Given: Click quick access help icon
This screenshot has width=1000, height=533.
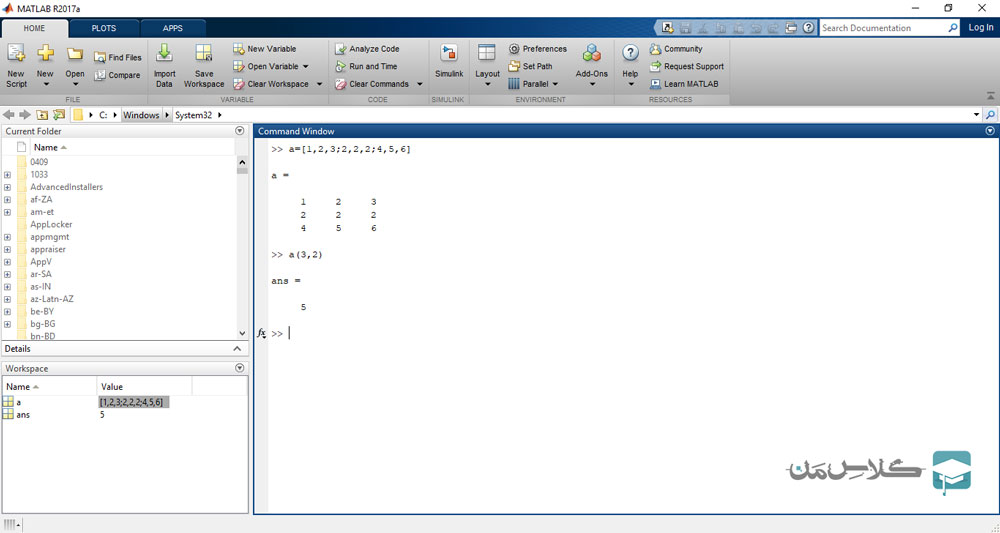Looking at the screenshot, I should pos(809,28).
